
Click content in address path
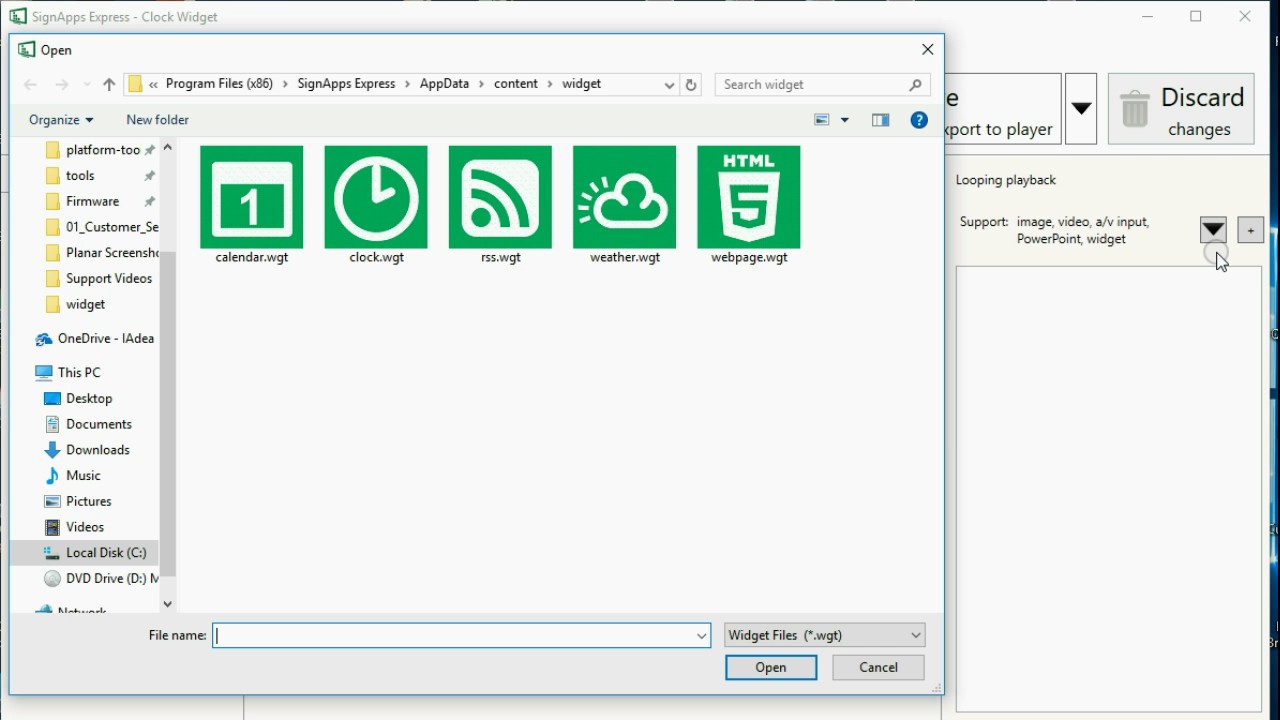516,84
